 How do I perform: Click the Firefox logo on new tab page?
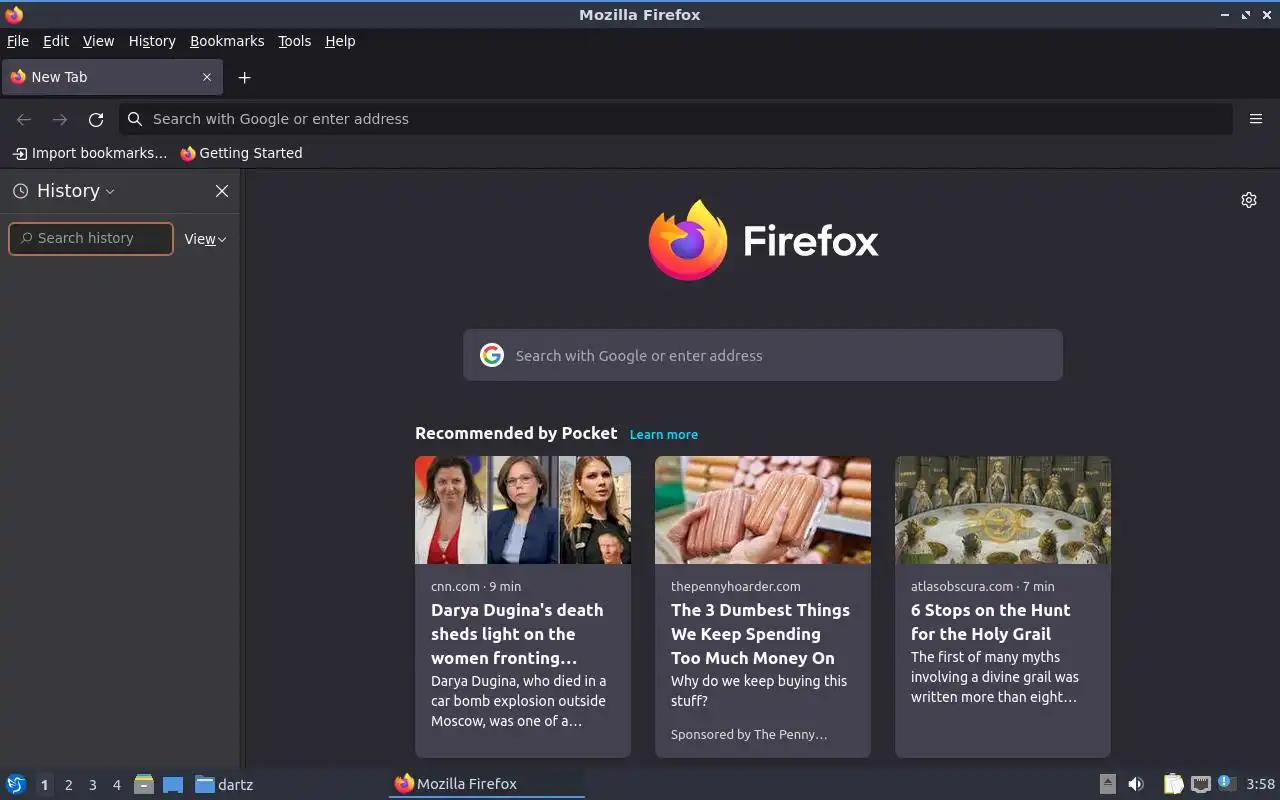tap(763, 241)
